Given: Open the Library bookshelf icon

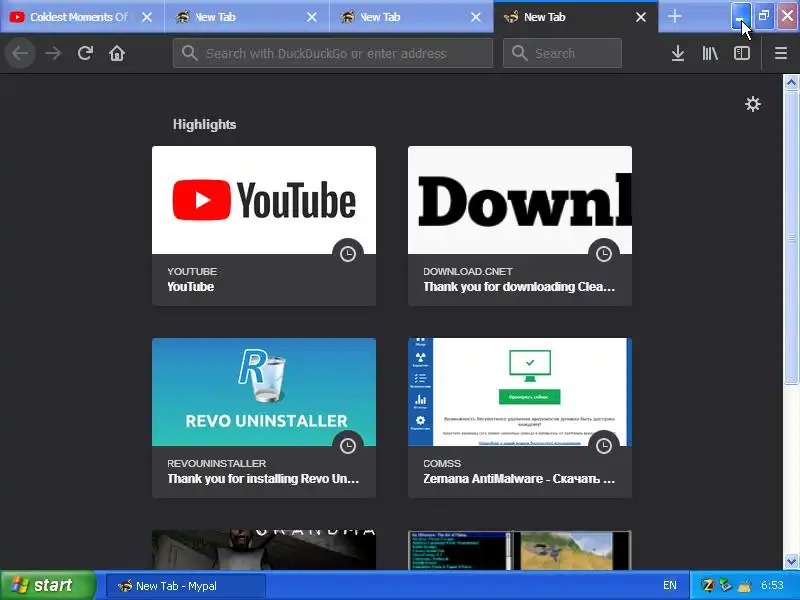Looking at the screenshot, I should tap(710, 53).
